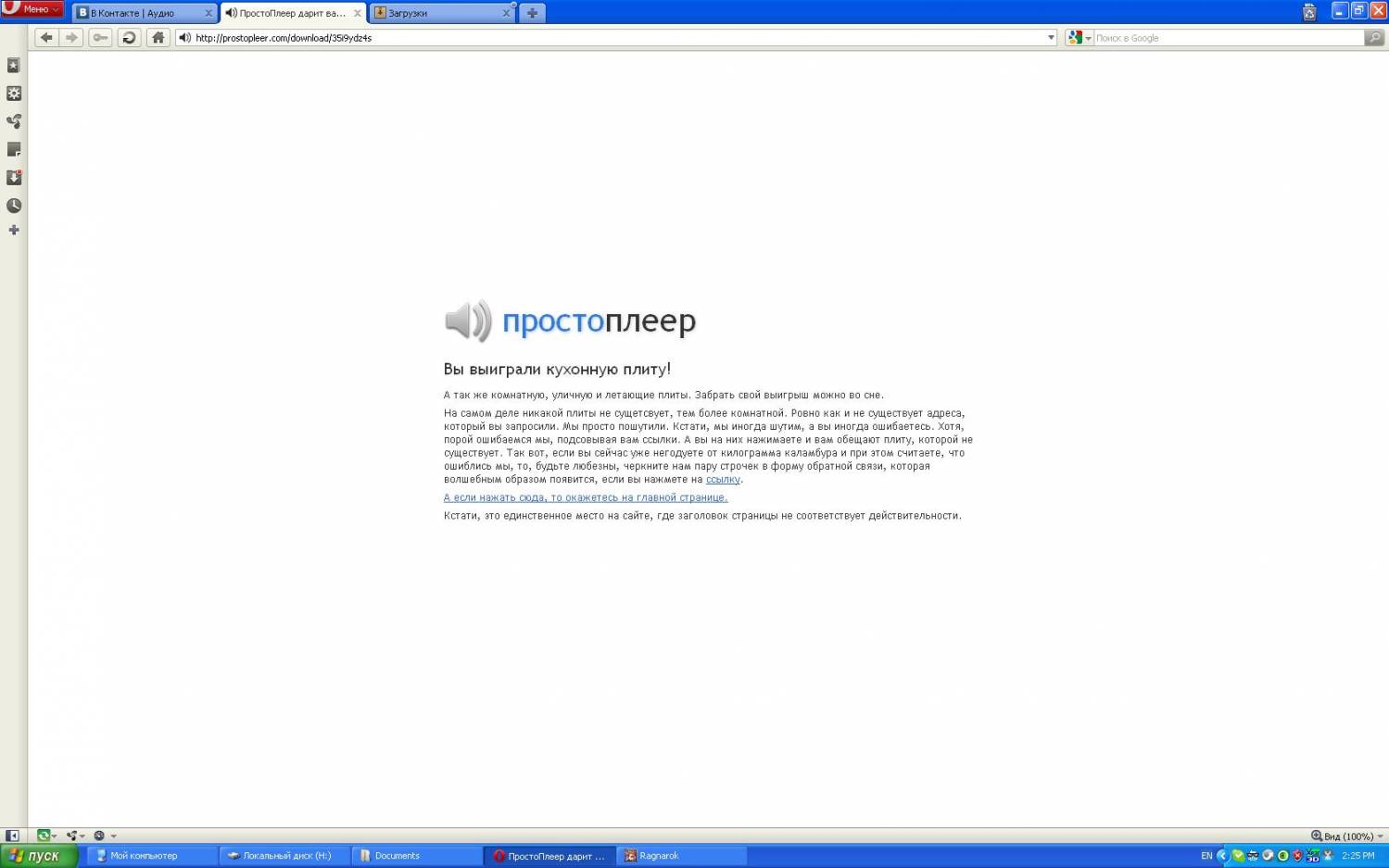Click the final paragraph starting with Кстати, это единственное место
Image resolution: width=1389 pixels, height=868 pixels.
coord(702,516)
